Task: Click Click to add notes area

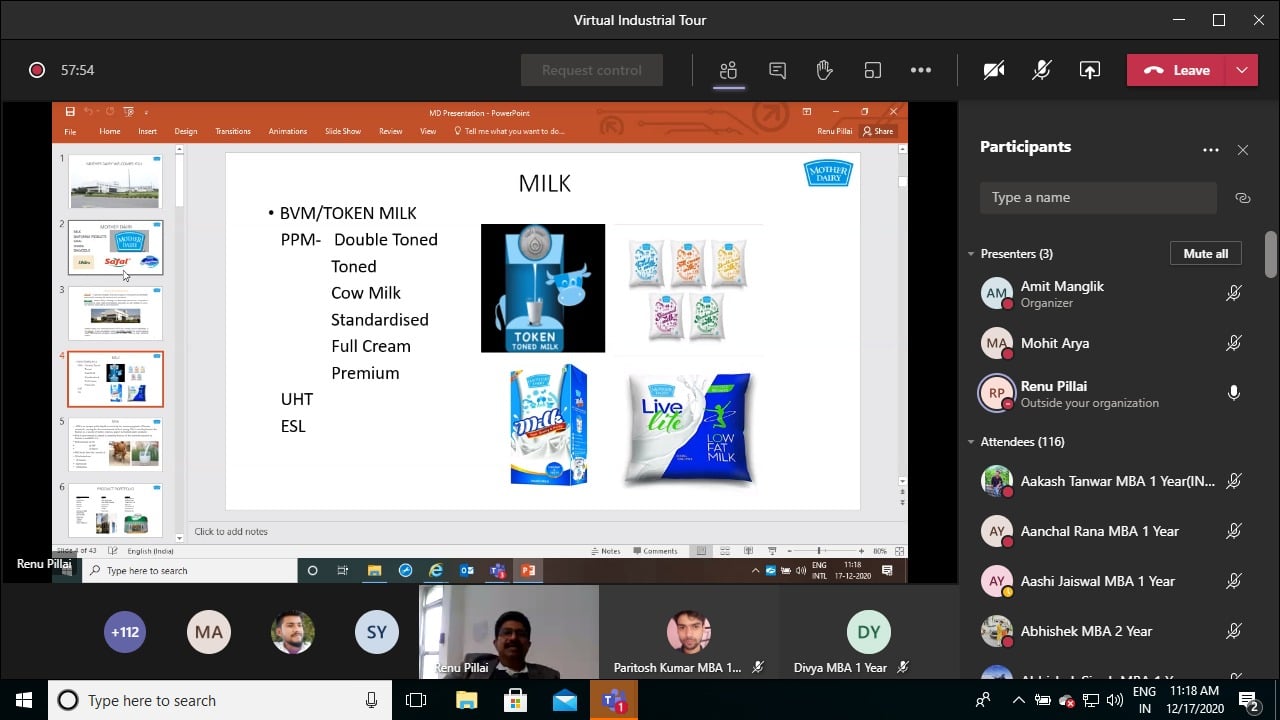Action: (231, 532)
